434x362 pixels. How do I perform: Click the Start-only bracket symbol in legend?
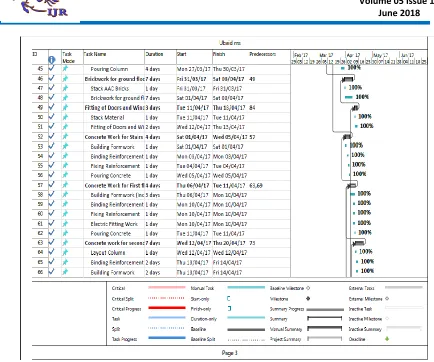click(229, 298)
